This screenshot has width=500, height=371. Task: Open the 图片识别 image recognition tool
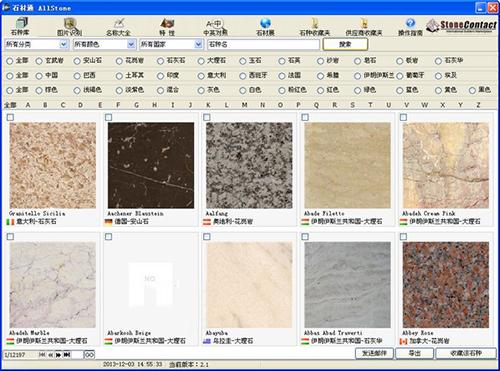(x=70, y=27)
